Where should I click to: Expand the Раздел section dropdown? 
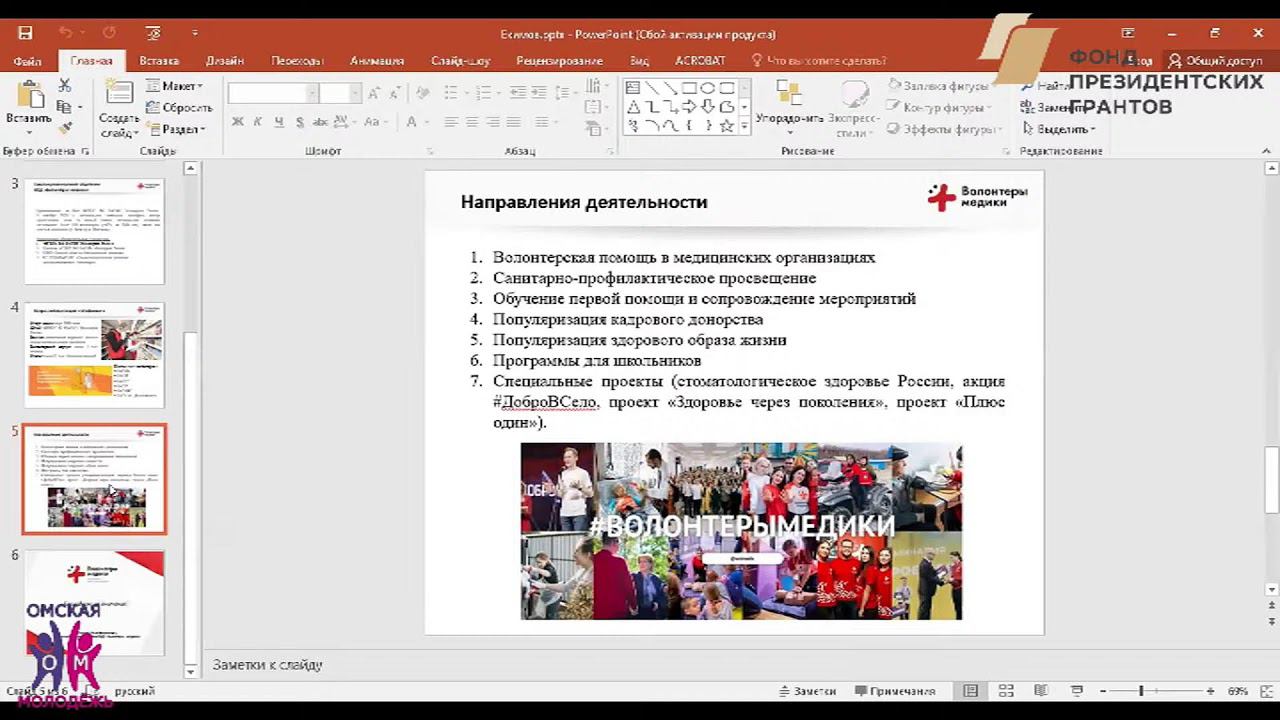click(x=176, y=129)
